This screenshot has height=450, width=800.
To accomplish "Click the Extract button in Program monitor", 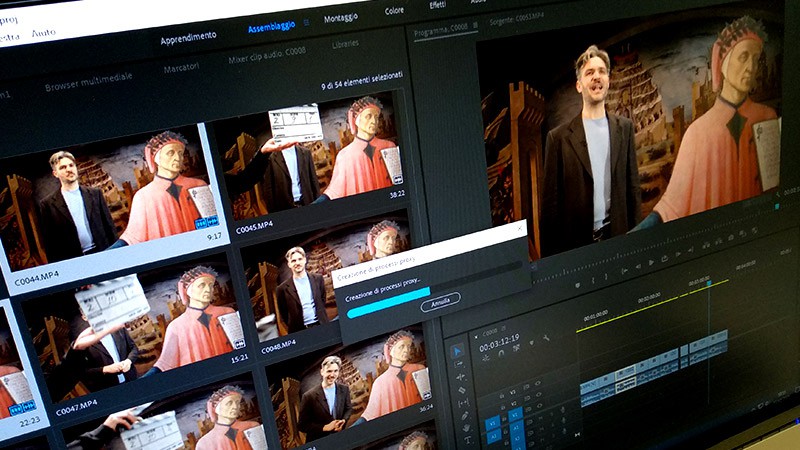I will click(719, 242).
